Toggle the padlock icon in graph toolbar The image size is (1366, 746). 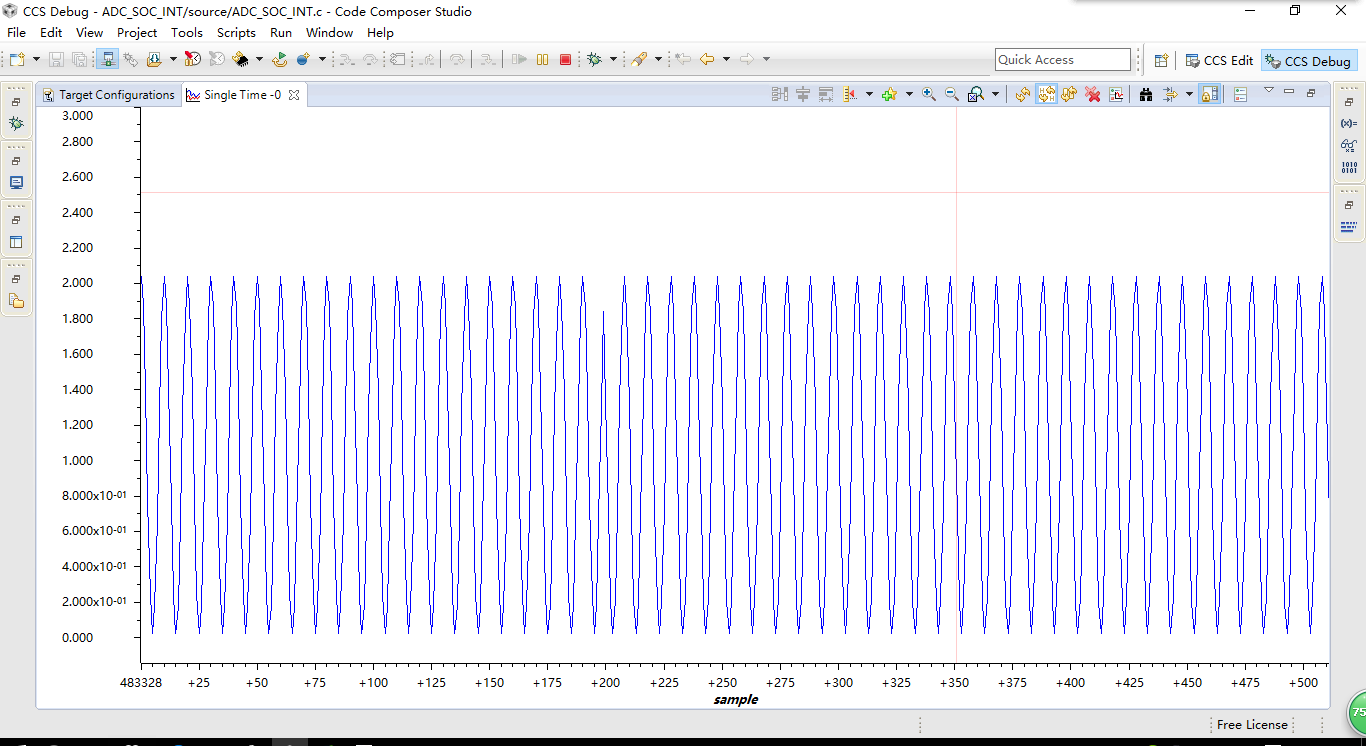[1209, 94]
